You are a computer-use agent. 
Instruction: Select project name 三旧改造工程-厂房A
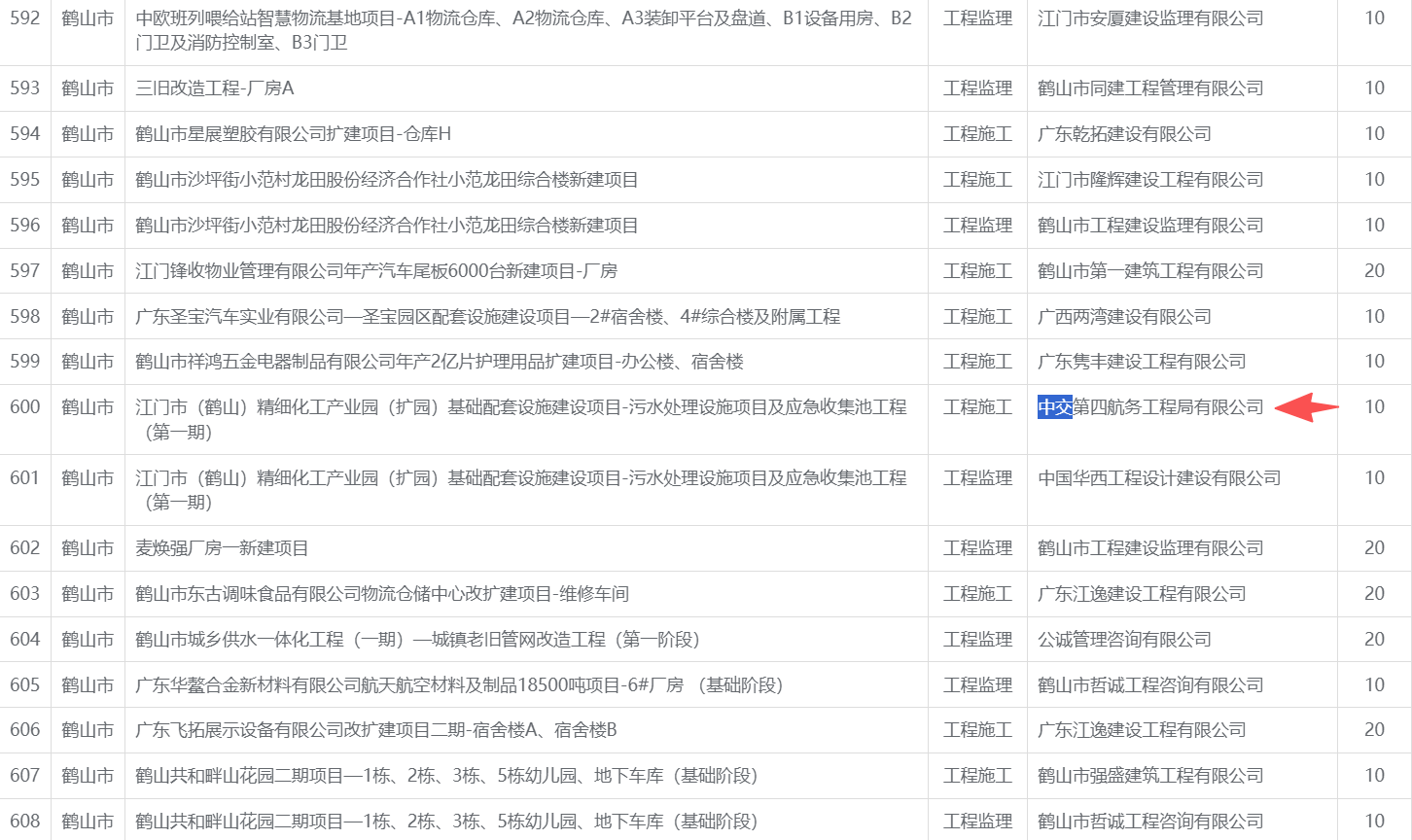[x=215, y=88]
